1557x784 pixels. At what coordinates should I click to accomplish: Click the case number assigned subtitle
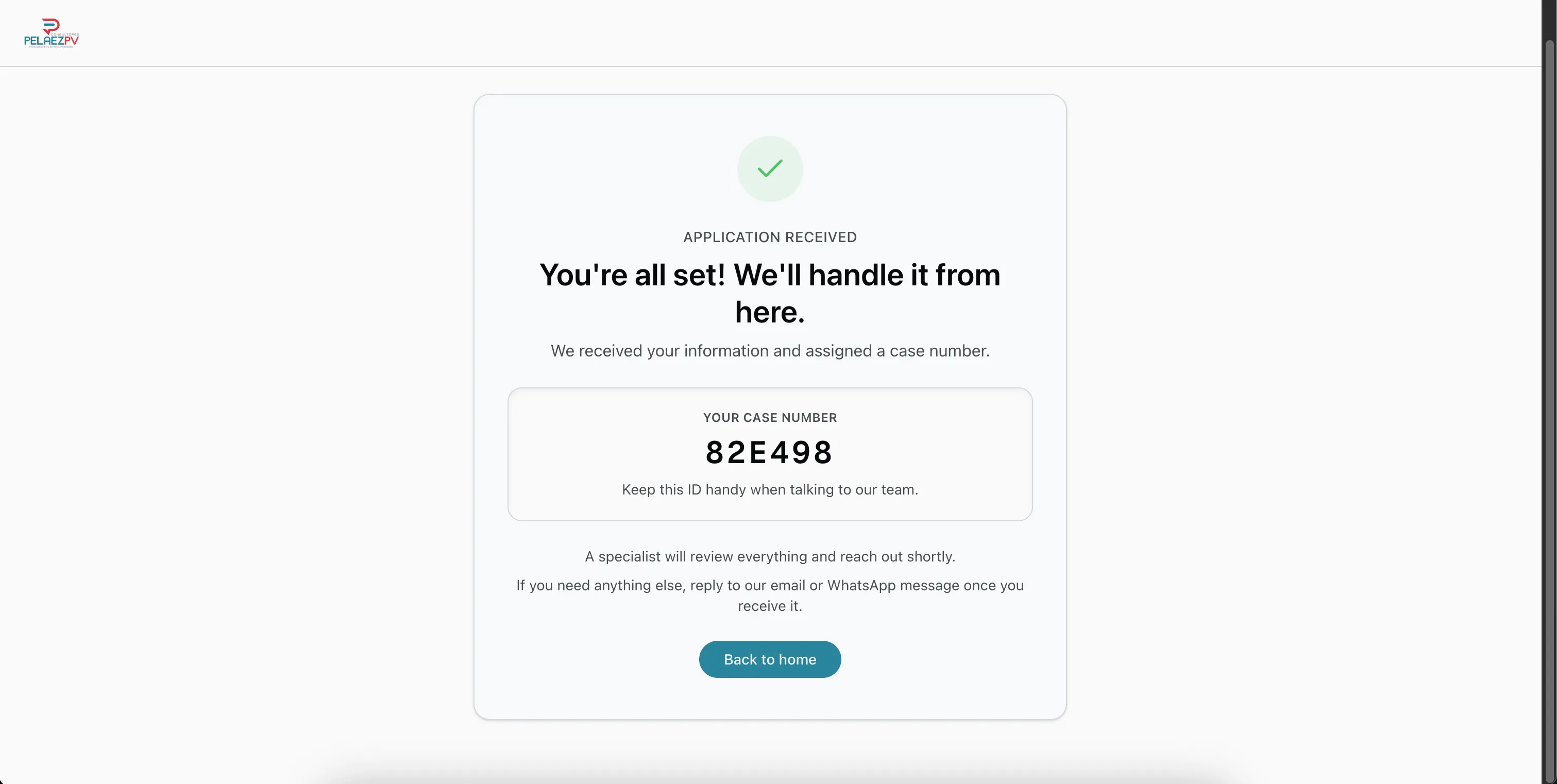pyautogui.click(x=769, y=351)
